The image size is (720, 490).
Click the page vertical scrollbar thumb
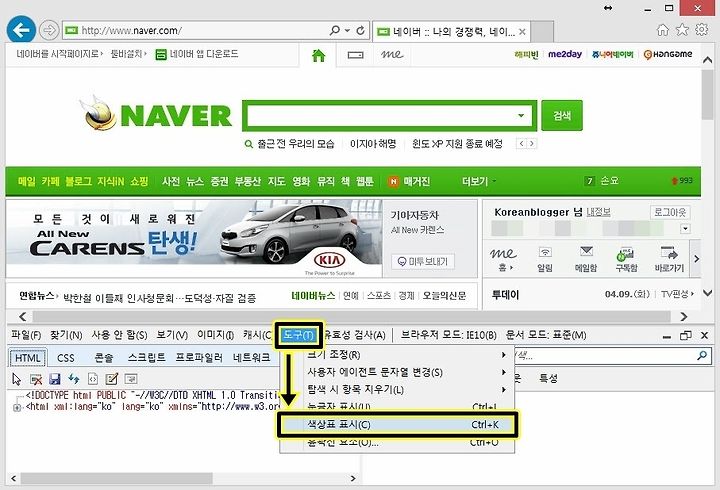707,95
